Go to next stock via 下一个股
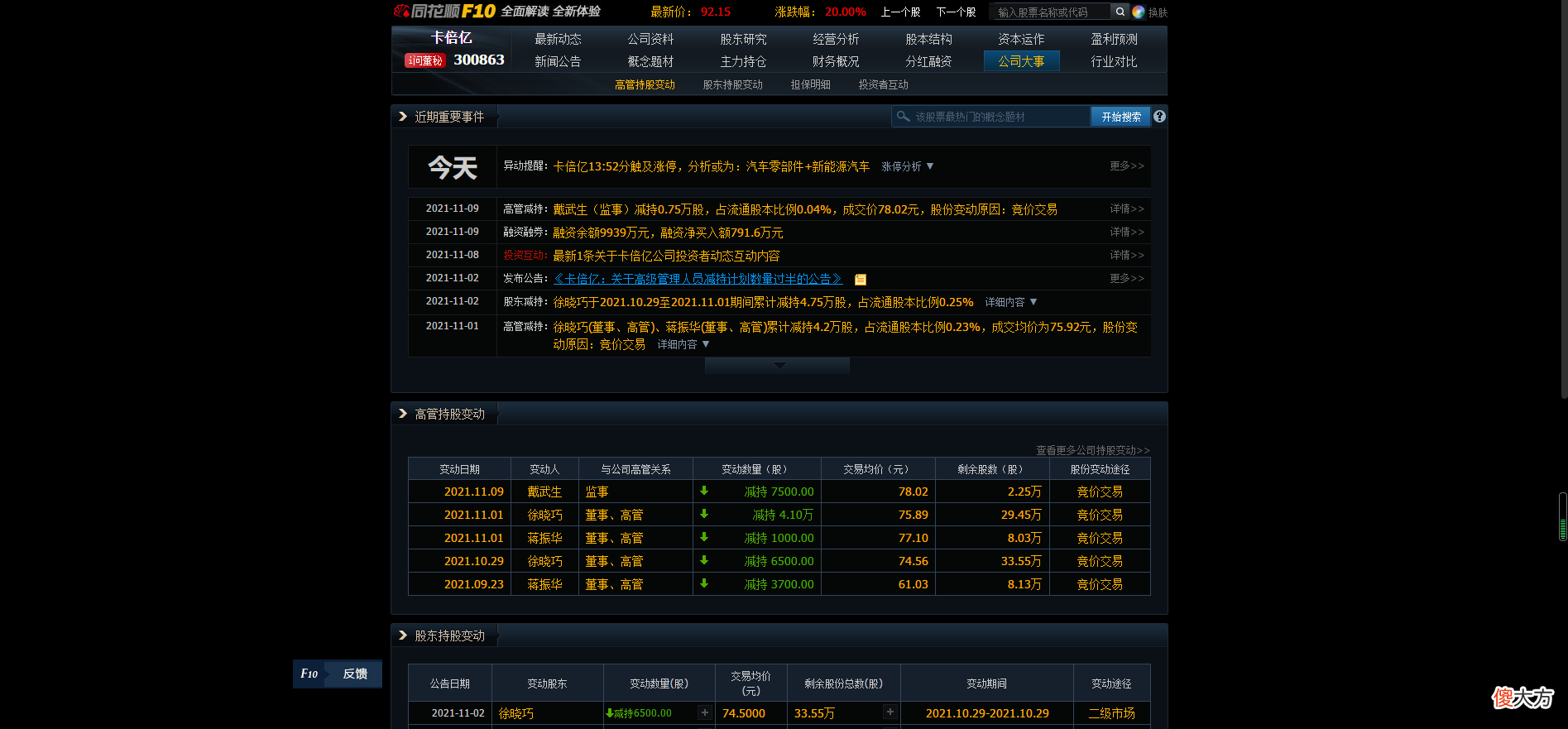 956,12
